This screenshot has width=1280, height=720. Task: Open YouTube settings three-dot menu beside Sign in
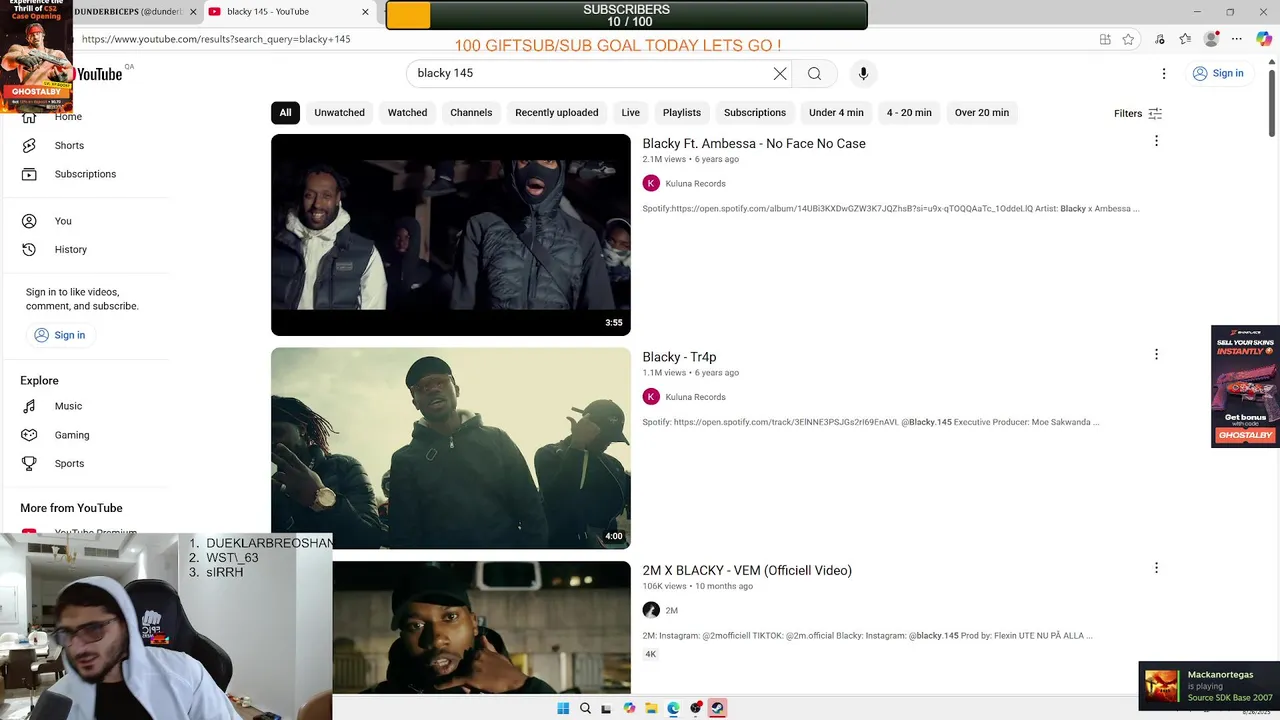1163,73
